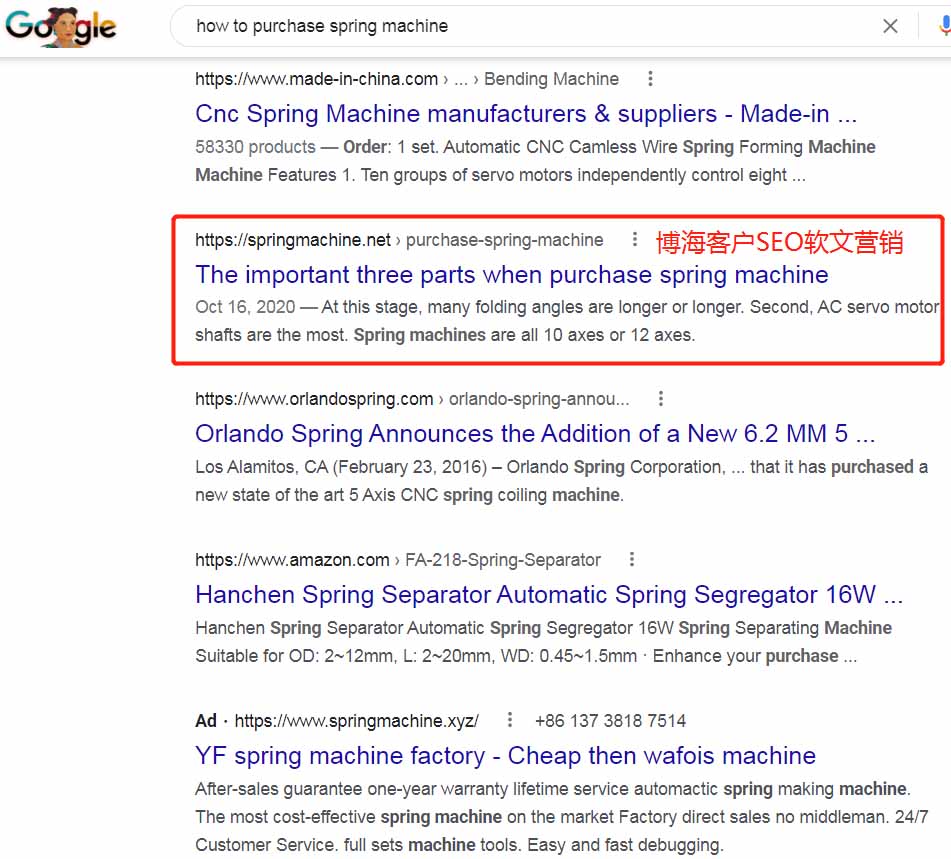The width and height of the screenshot is (951, 859).
Task: Open three-dot menu for orlandospring.com result
Action: pyautogui.click(x=661, y=399)
